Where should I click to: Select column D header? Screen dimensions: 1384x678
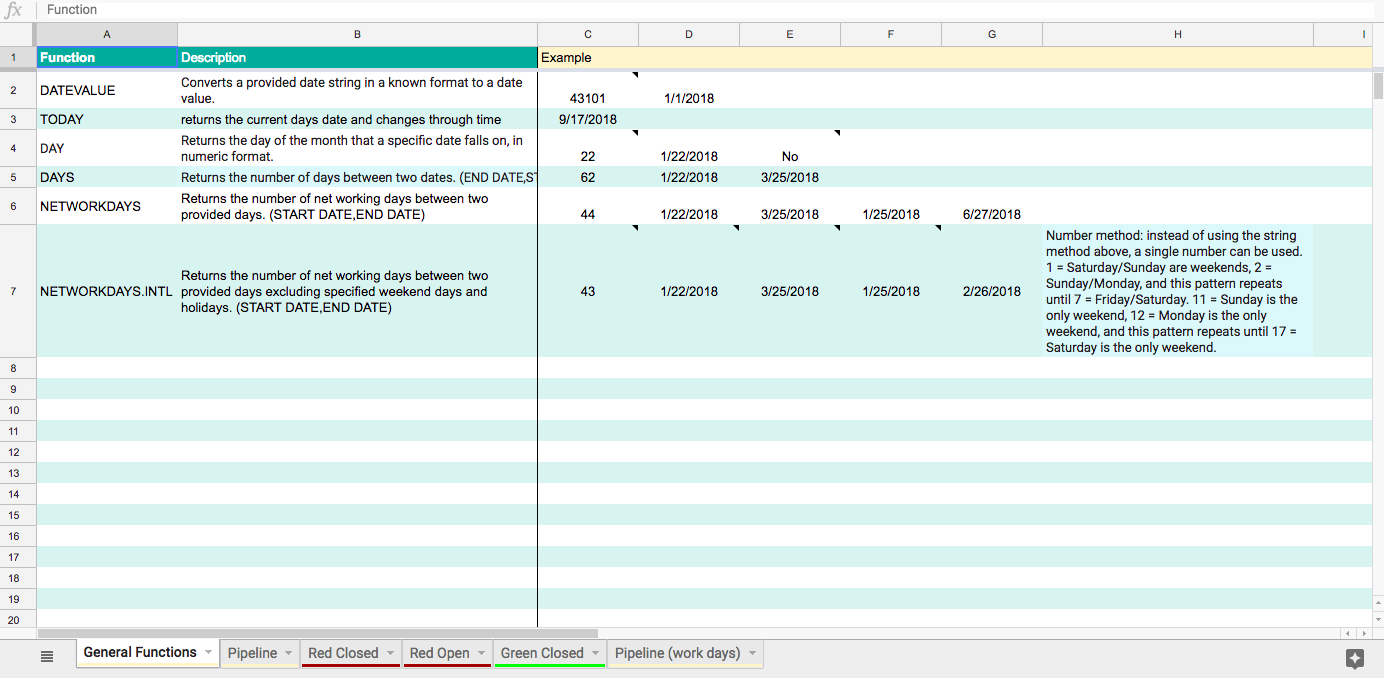(689, 34)
